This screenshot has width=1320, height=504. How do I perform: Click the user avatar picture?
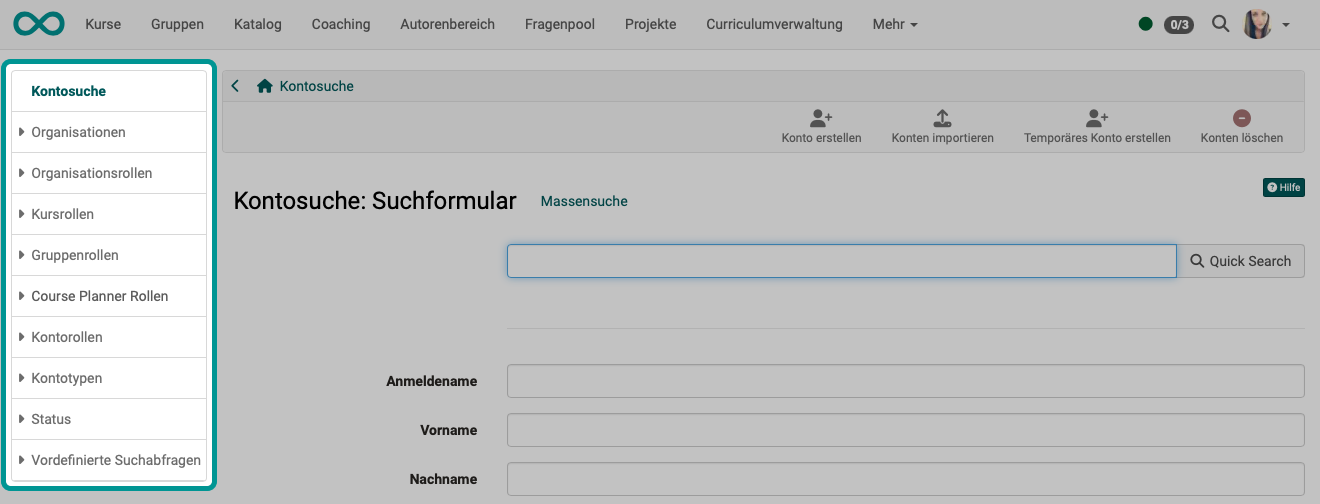point(1257,24)
